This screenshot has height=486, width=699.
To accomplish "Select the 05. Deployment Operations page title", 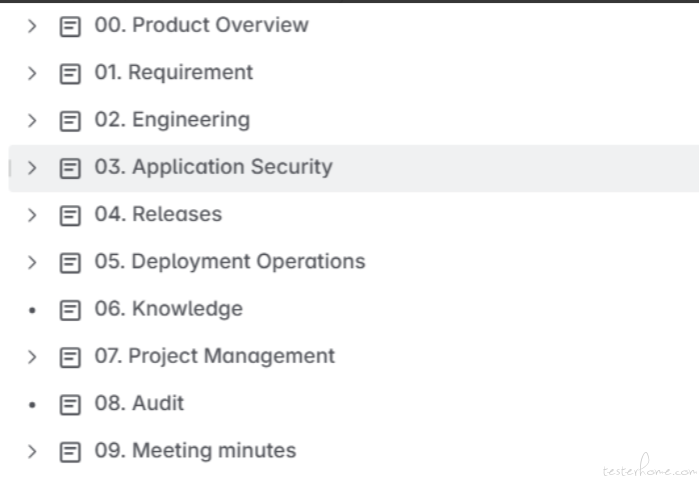I will 230,262.
